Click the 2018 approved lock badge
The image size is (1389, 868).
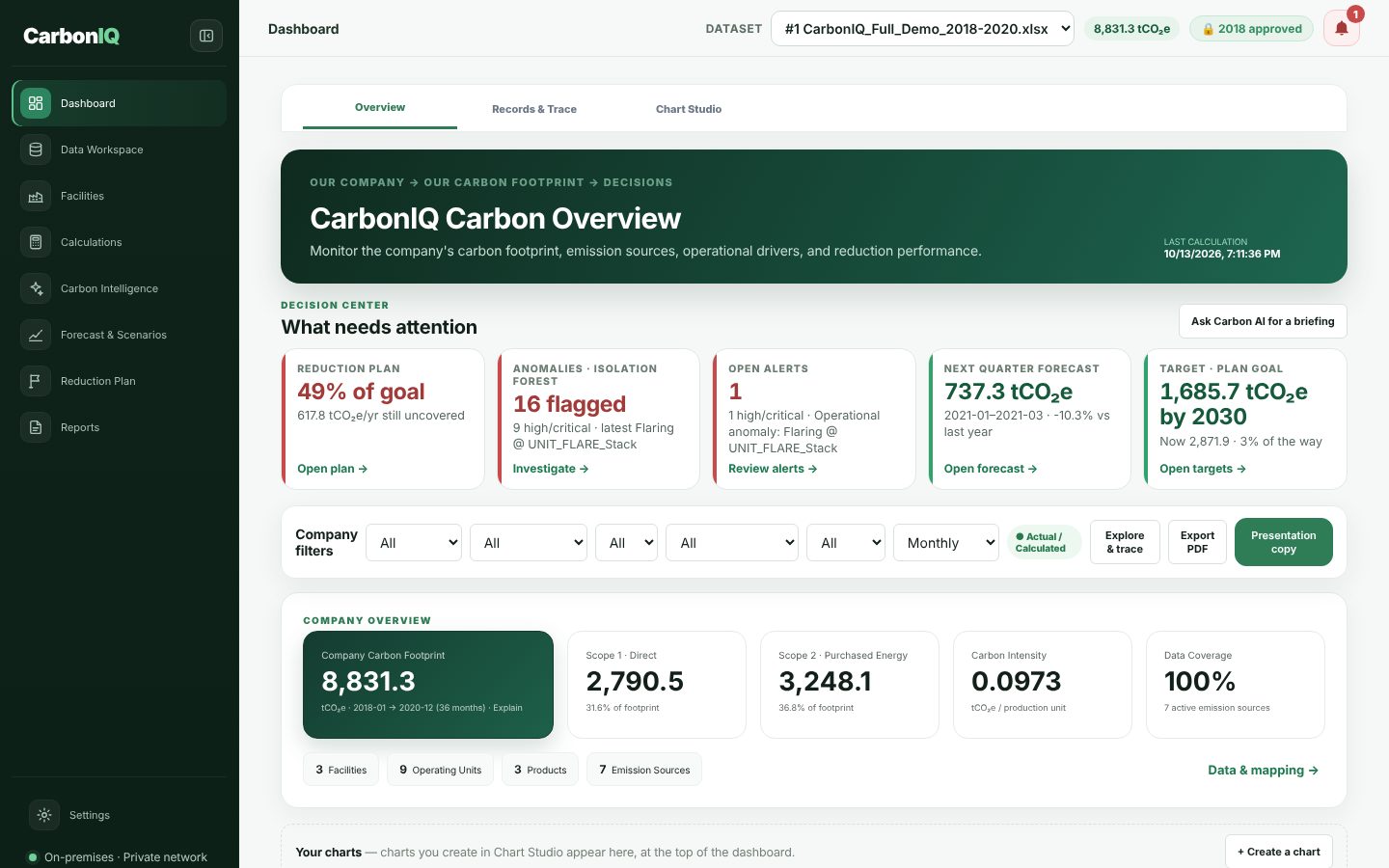coord(1251,29)
